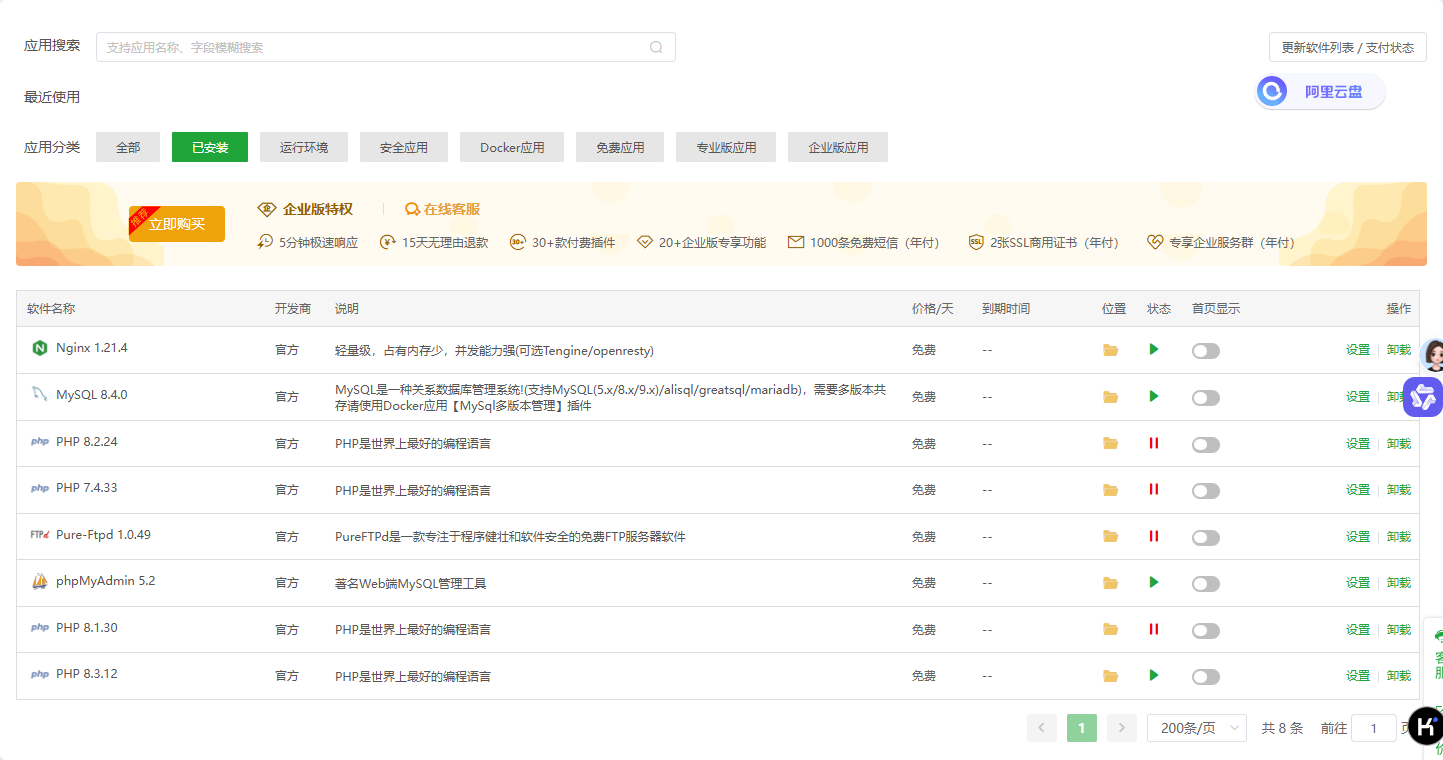Click the Pure-Ftpd red stopped status icon
This screenshot has height=760, width=1443.
[x=1154, y=536]
